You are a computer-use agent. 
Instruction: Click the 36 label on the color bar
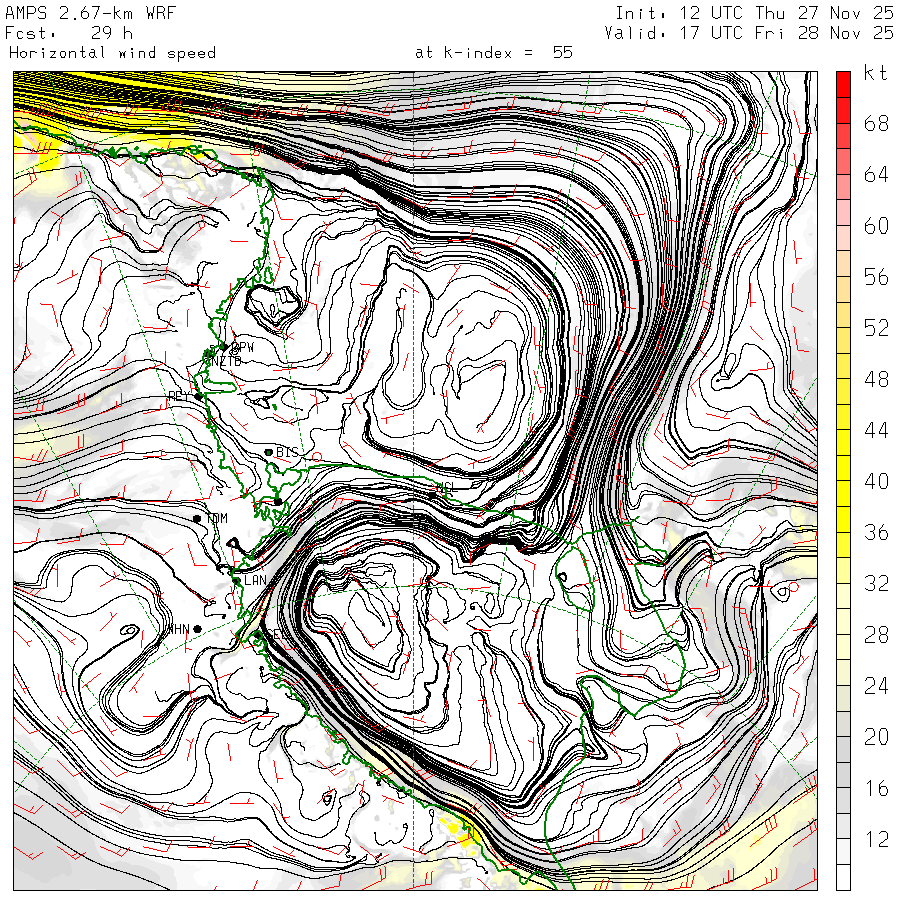click(x=876, y=532)
